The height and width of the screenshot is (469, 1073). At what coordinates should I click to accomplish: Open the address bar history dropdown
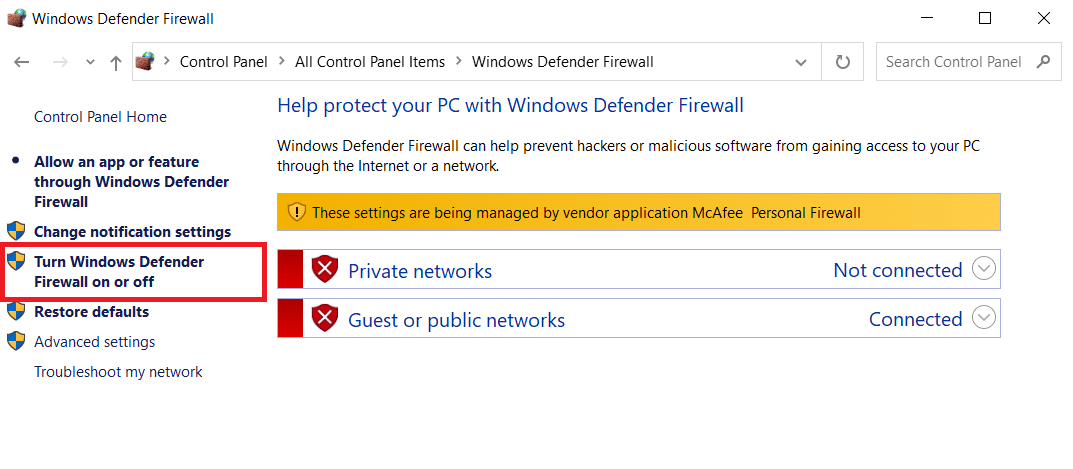tap(800, 62)
